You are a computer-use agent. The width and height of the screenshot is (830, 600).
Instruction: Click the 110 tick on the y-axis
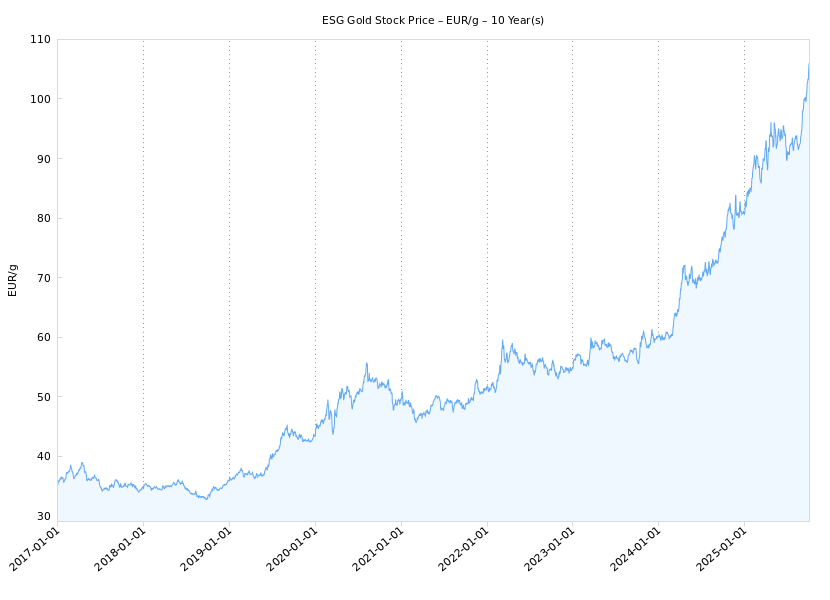click(x=40, y=40)
